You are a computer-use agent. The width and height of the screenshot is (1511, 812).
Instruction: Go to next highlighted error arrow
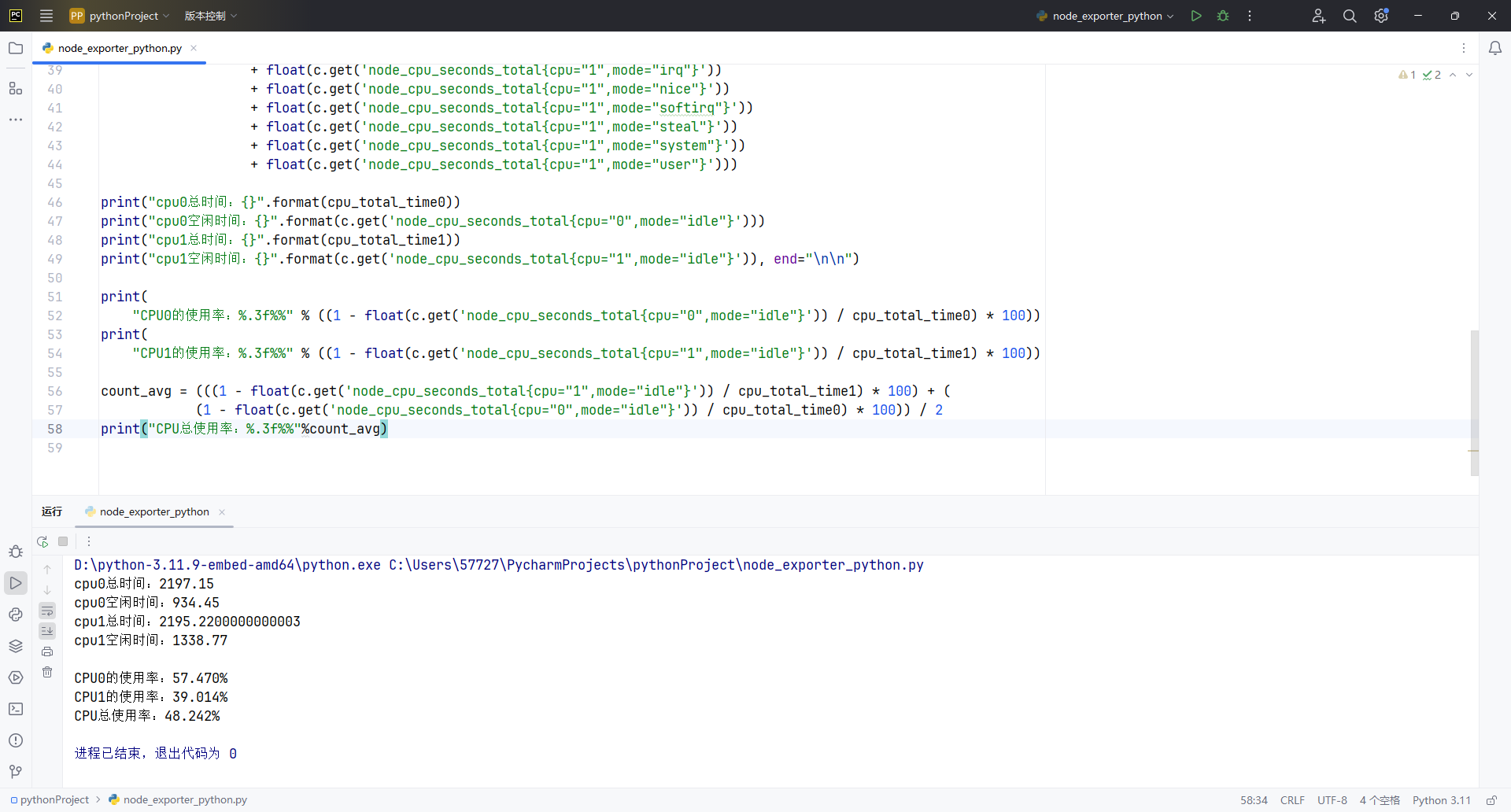pyautogui.click(x=1469, y=75)
